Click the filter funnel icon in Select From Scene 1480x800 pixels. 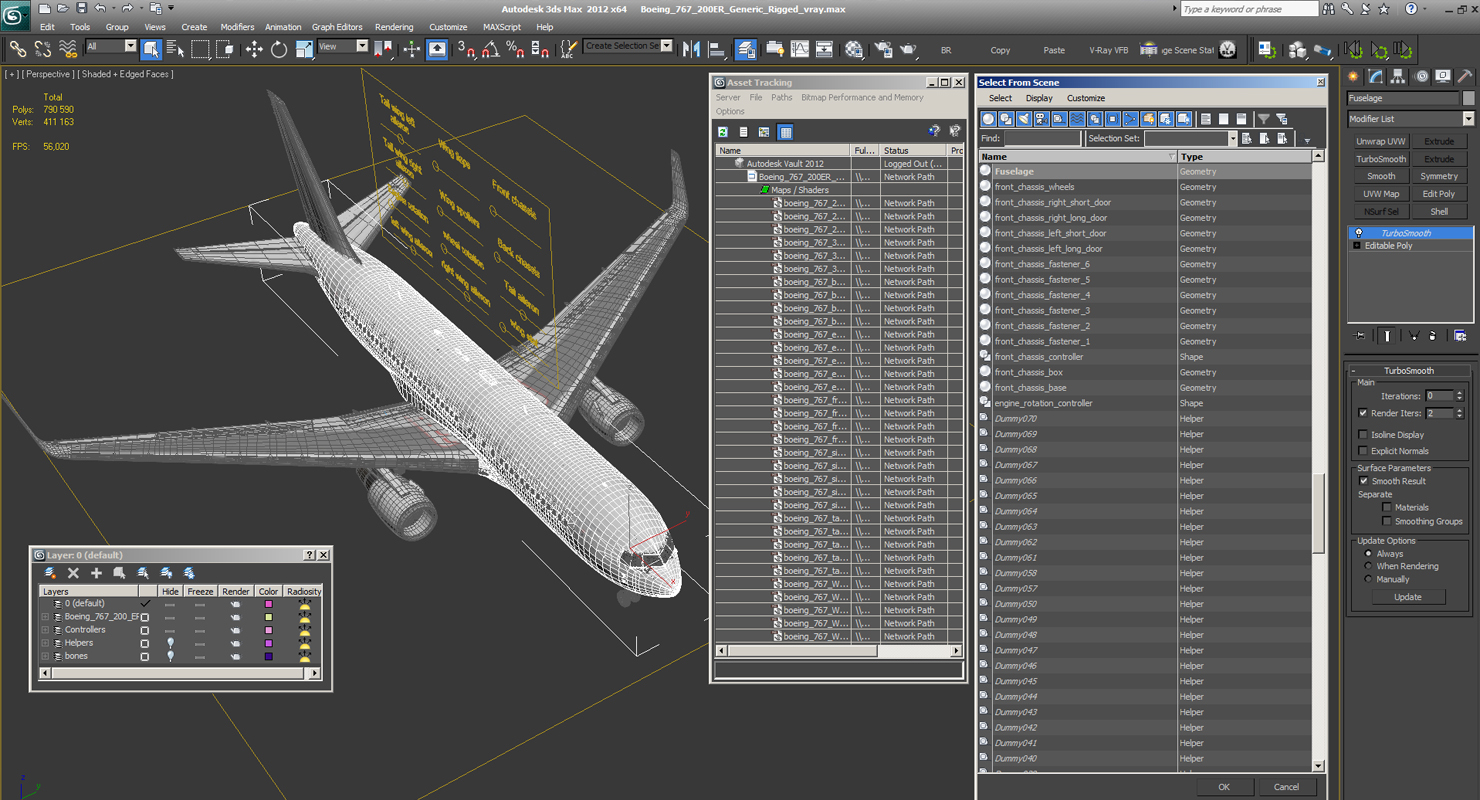click(1263, 119)
